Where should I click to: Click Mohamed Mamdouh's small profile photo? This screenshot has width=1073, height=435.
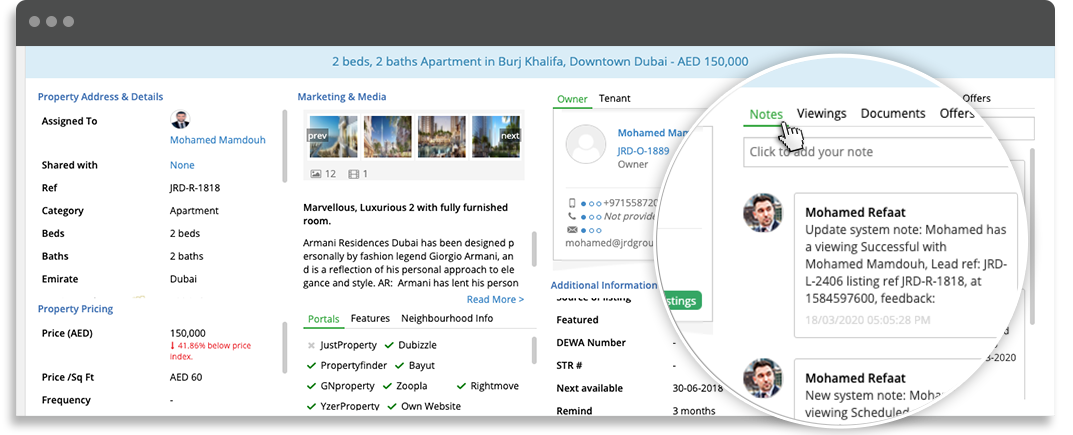[180, 120]
